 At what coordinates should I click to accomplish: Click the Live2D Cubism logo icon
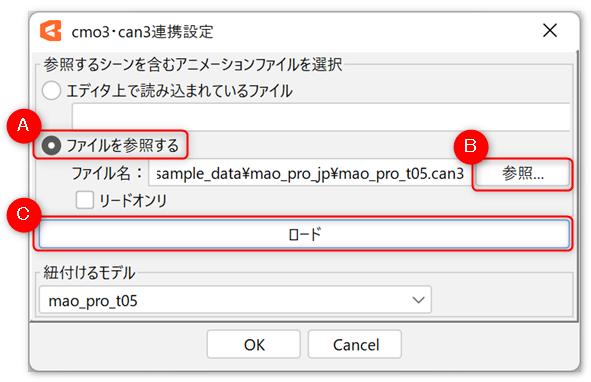[51, 31]
